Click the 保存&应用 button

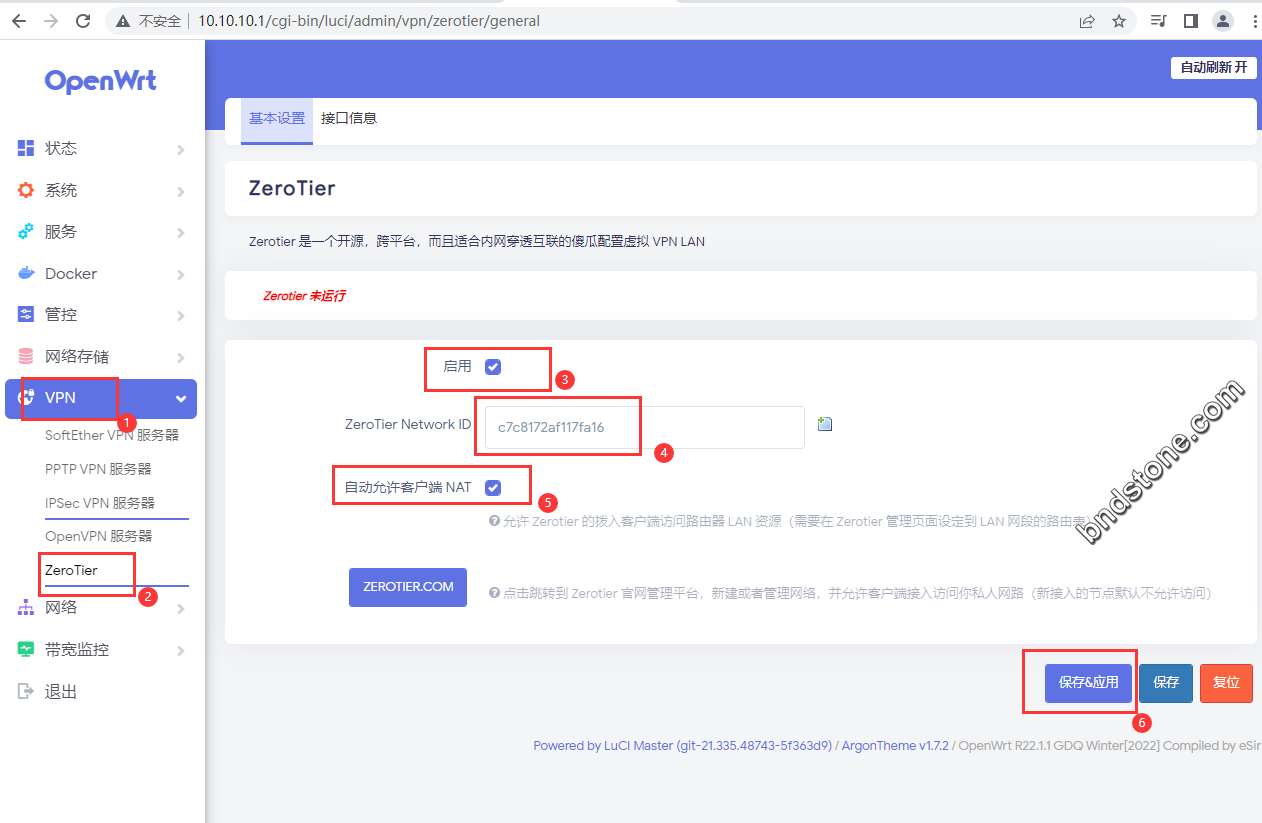[x=1088, y=683]
